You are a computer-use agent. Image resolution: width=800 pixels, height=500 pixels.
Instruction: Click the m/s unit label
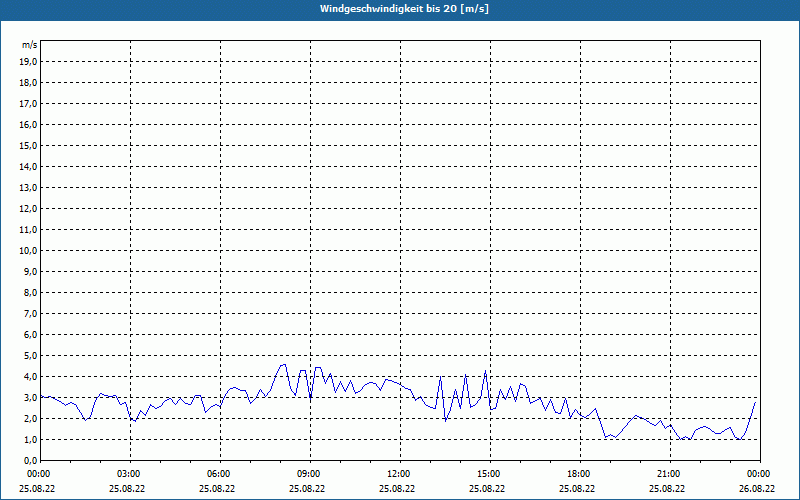pos(29,45)
